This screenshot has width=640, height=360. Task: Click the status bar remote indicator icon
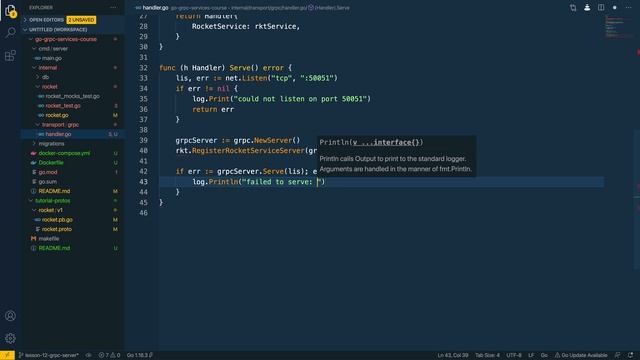point(7,355)
